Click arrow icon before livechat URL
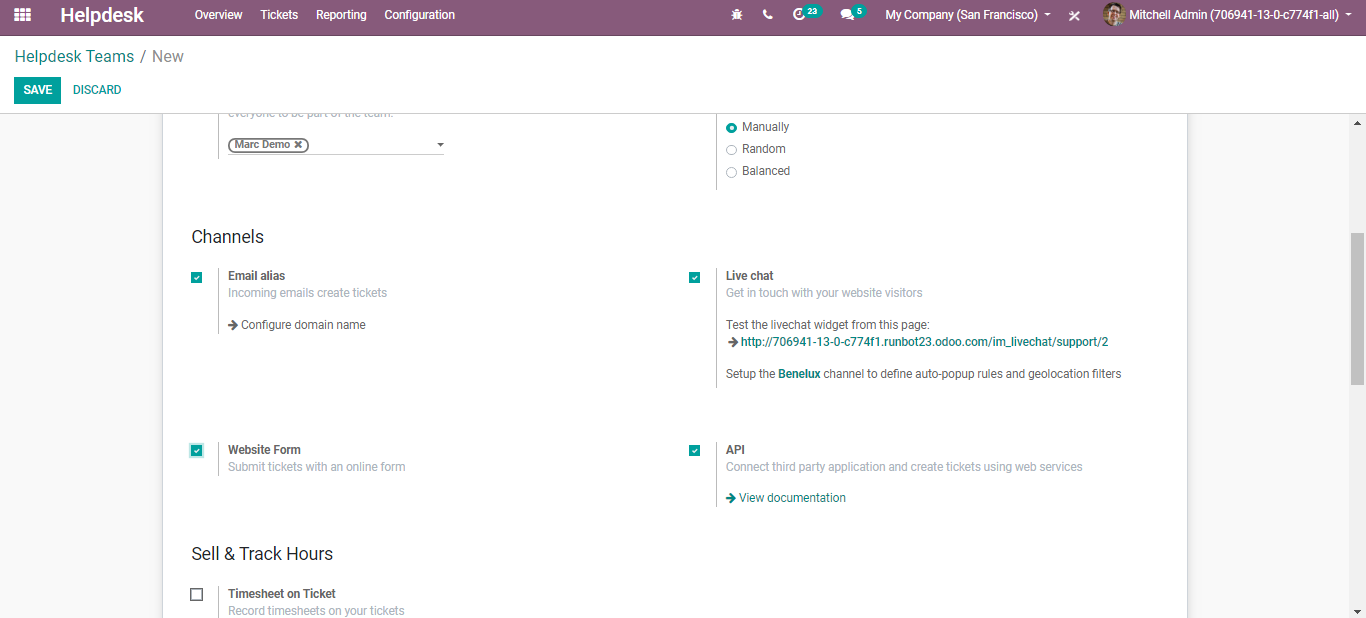This screenshot has height=618, width=1366. (x=733, y=342)
